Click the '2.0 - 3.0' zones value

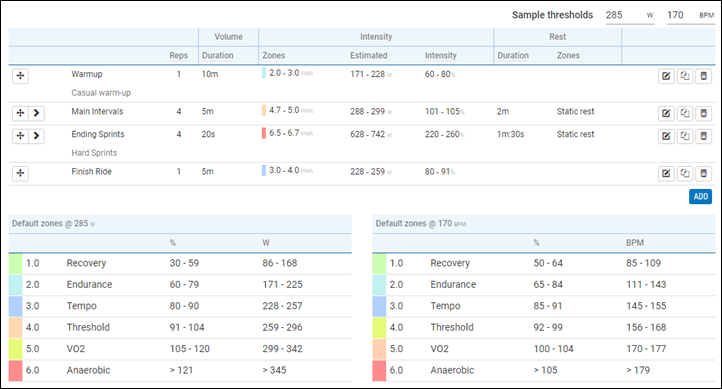pos(284,73)
